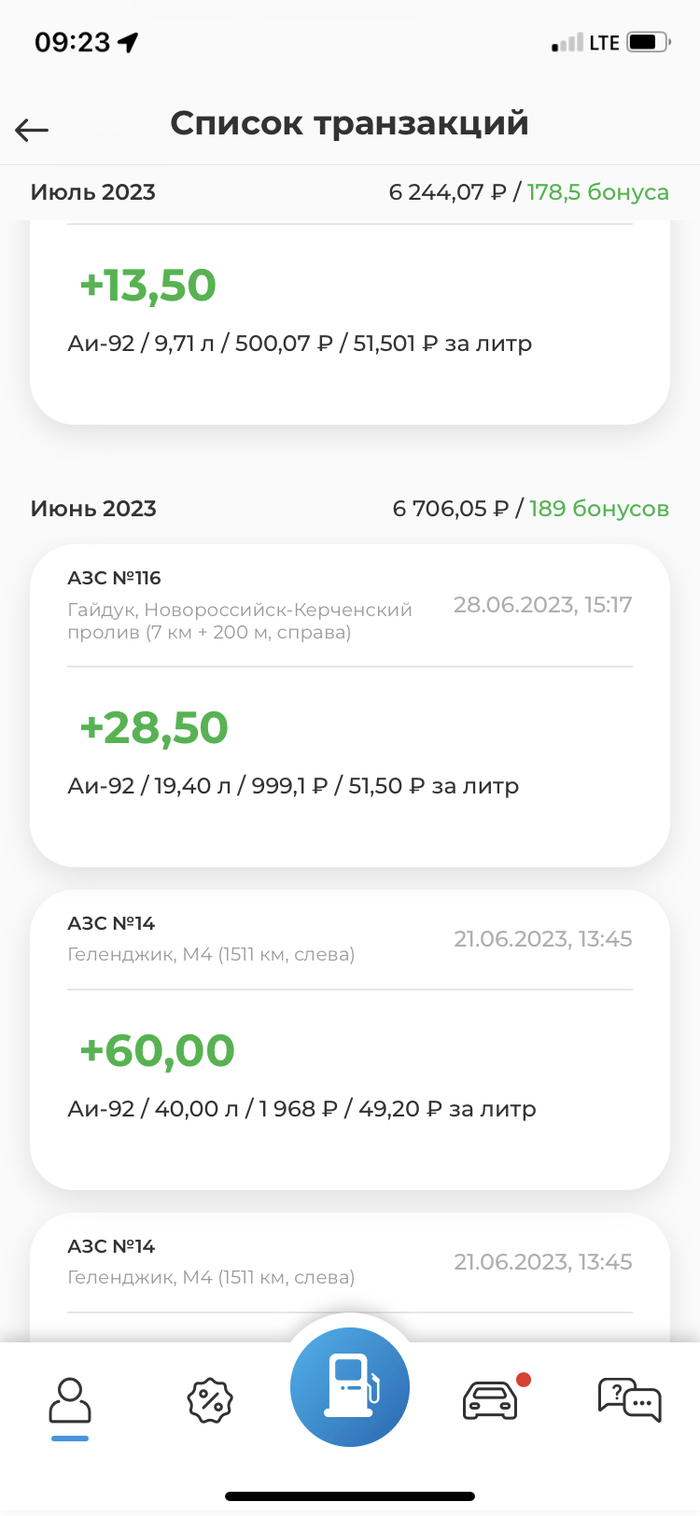Tap the Июнь 2023 month header

[93, 508]
